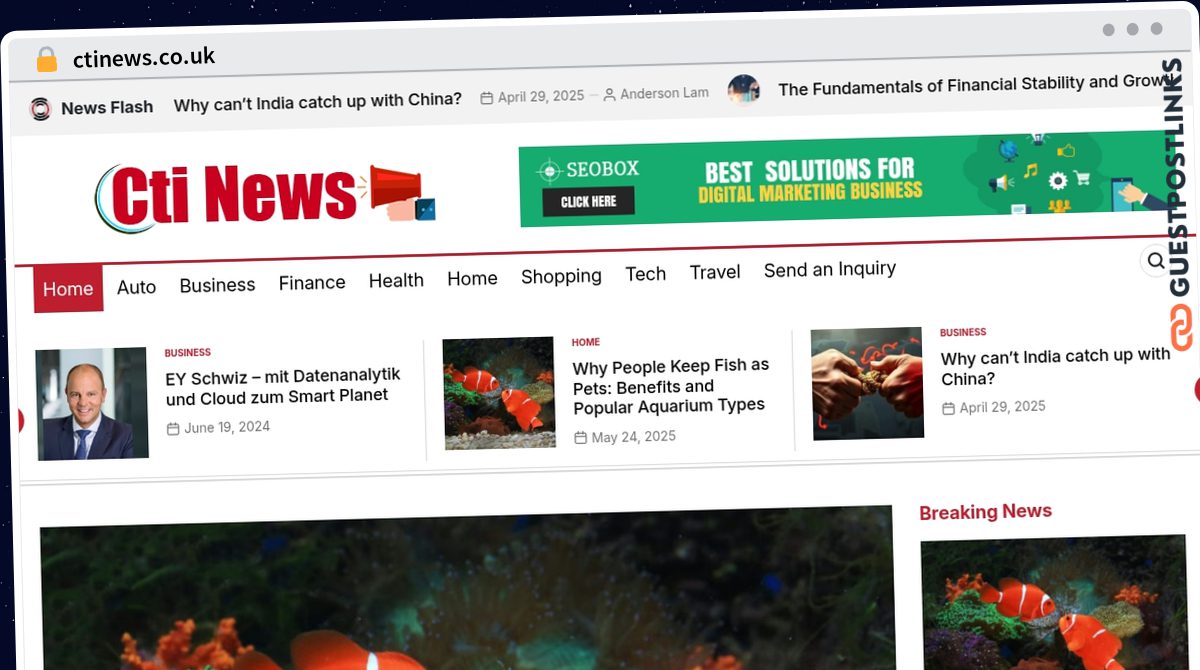Click the calendar icon beside April 29, 2025 ticker
Image resolution: width=1200 pixels, height=670 pixels.
pos(487,98)
